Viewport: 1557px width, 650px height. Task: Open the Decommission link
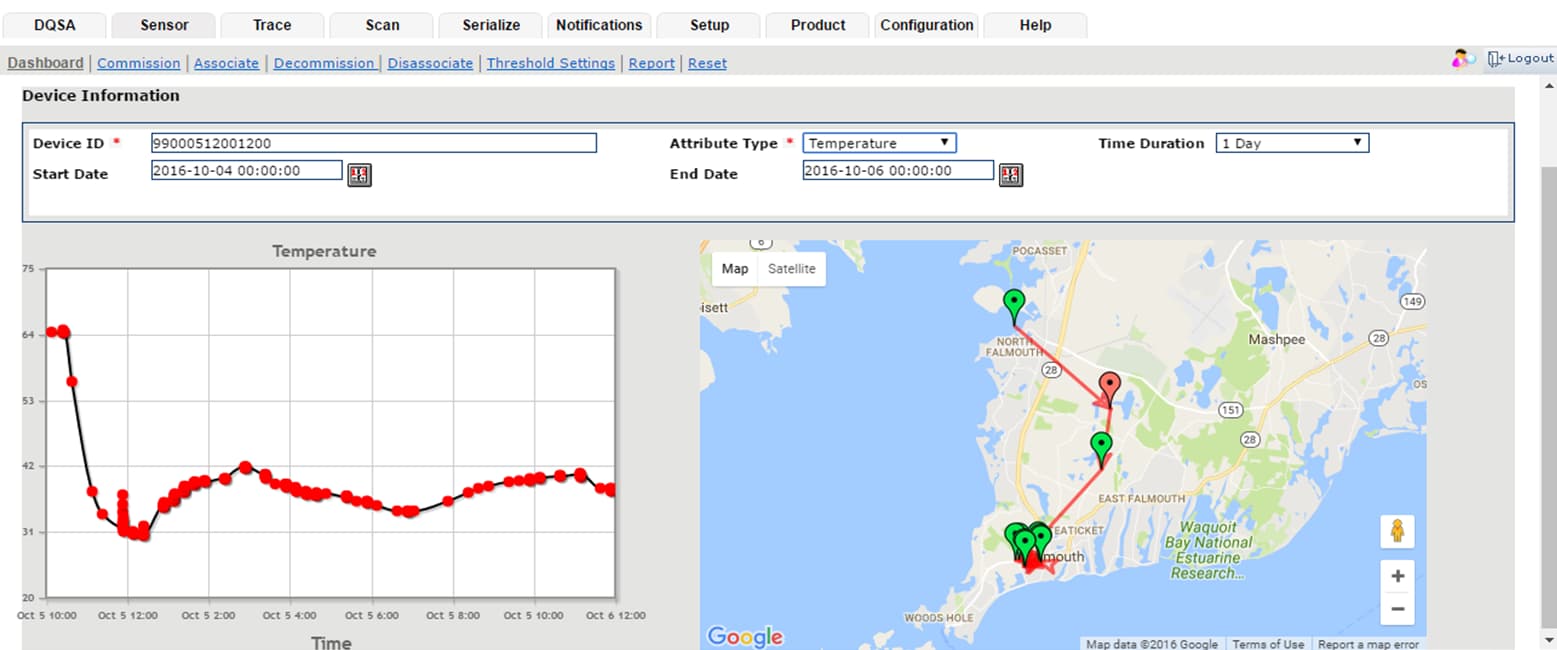tap(324, 63)
